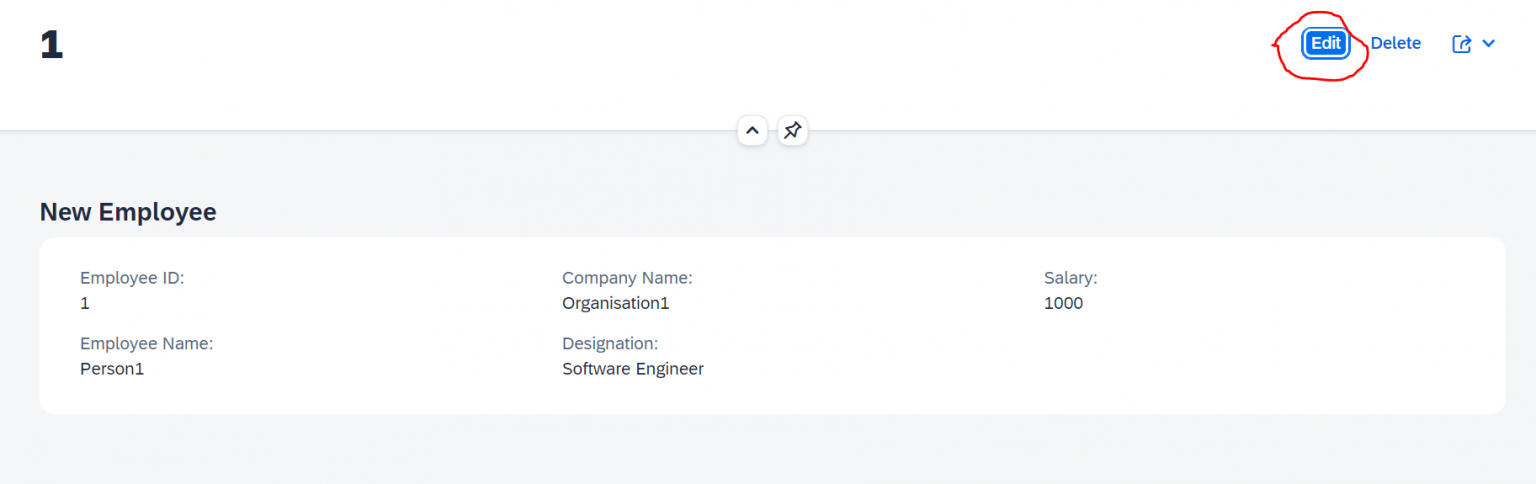This screenshot has height=484, width=1536.
Task: Click the Salary field label
Action: [x=1070, y=278]
